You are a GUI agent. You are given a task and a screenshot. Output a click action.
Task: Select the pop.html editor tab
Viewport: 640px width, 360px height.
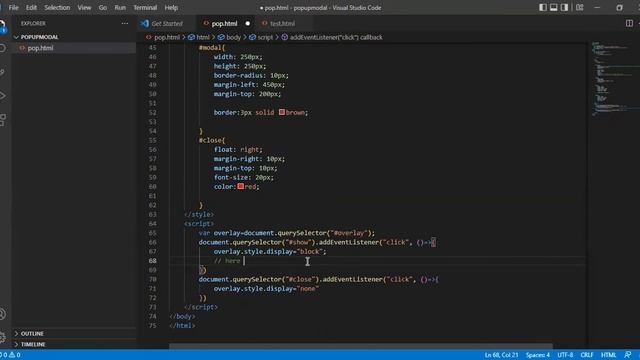[x=224, y=24]
